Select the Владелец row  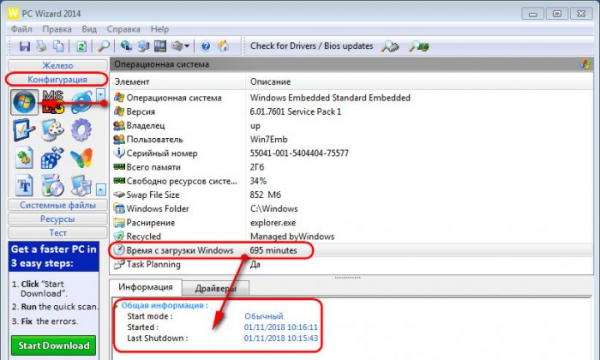pyautogui.click(x=351, y=125)
